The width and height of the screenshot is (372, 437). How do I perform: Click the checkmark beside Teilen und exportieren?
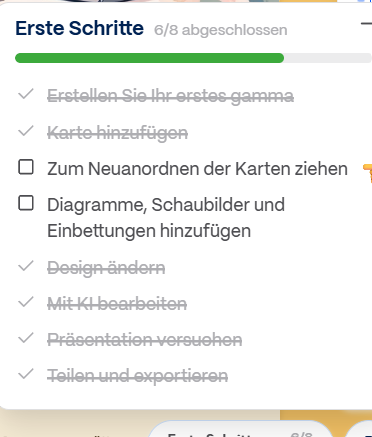[x=26, y=374]
